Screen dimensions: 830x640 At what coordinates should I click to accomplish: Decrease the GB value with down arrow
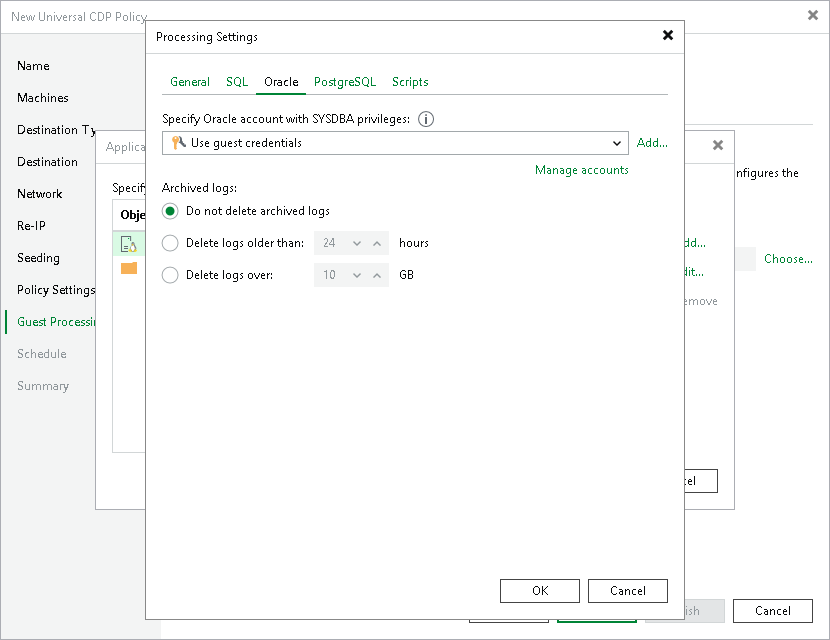pyautogui.click(x=357, y=275)
